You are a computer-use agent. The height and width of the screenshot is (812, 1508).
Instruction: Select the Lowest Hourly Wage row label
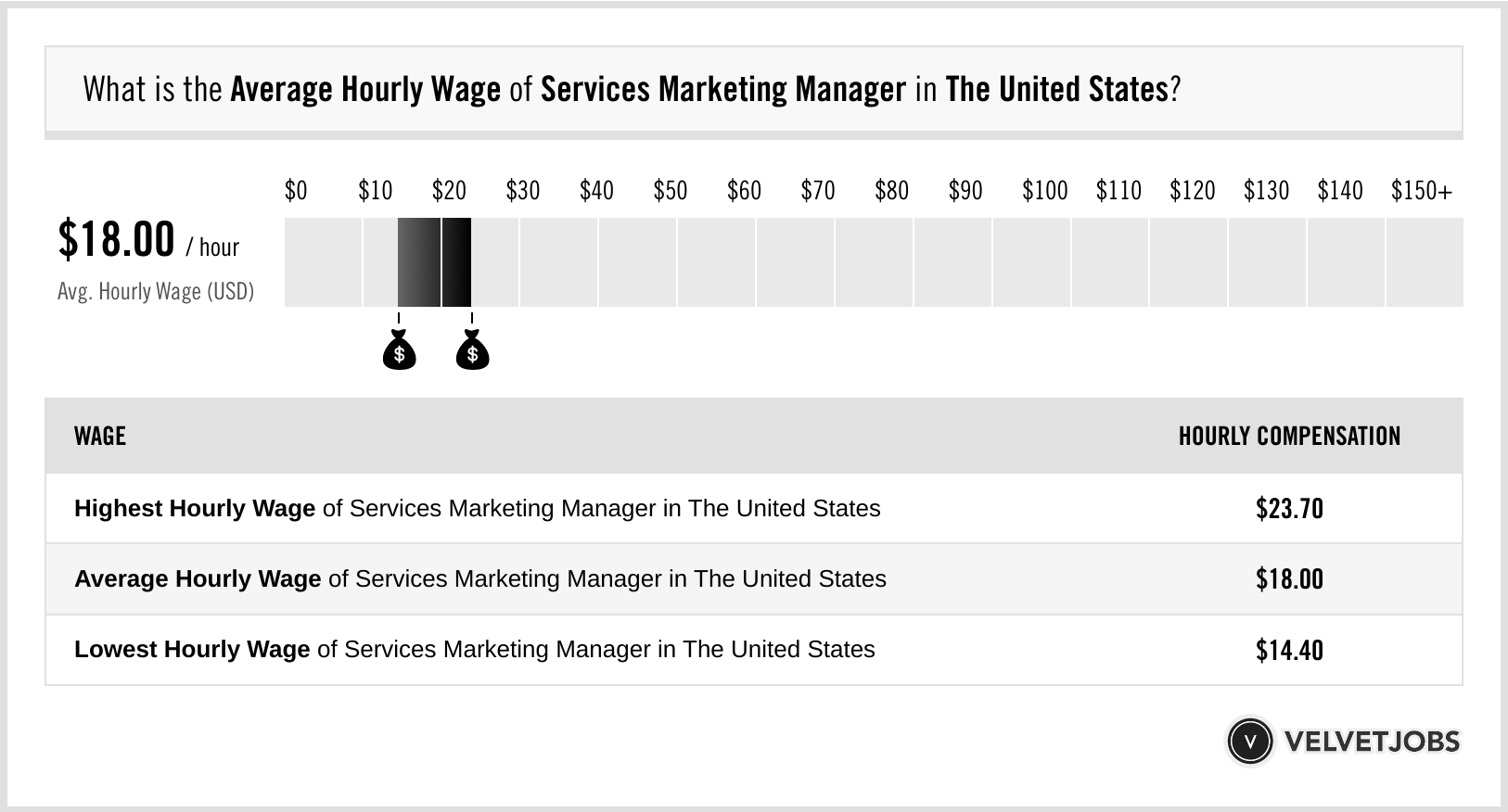(474, 650)
